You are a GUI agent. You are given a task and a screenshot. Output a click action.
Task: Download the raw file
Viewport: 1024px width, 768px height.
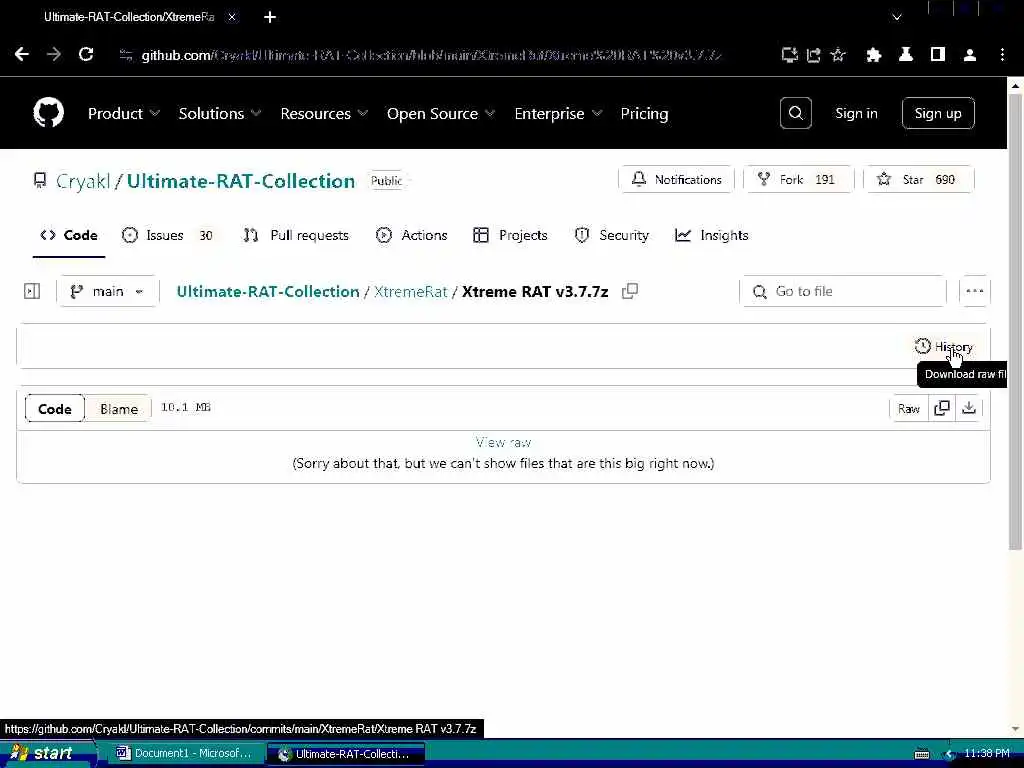pyautogui.click(x=968, y=409)
